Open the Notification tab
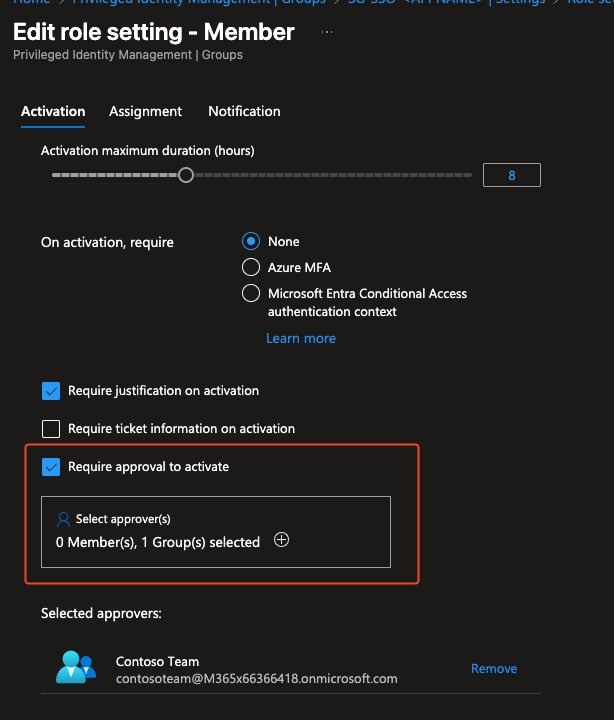 (x=244, y=111)
